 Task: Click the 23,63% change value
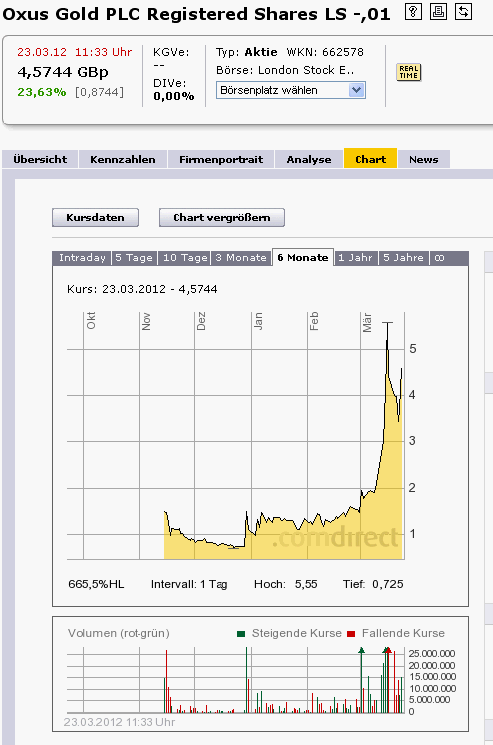pos(42,92)
